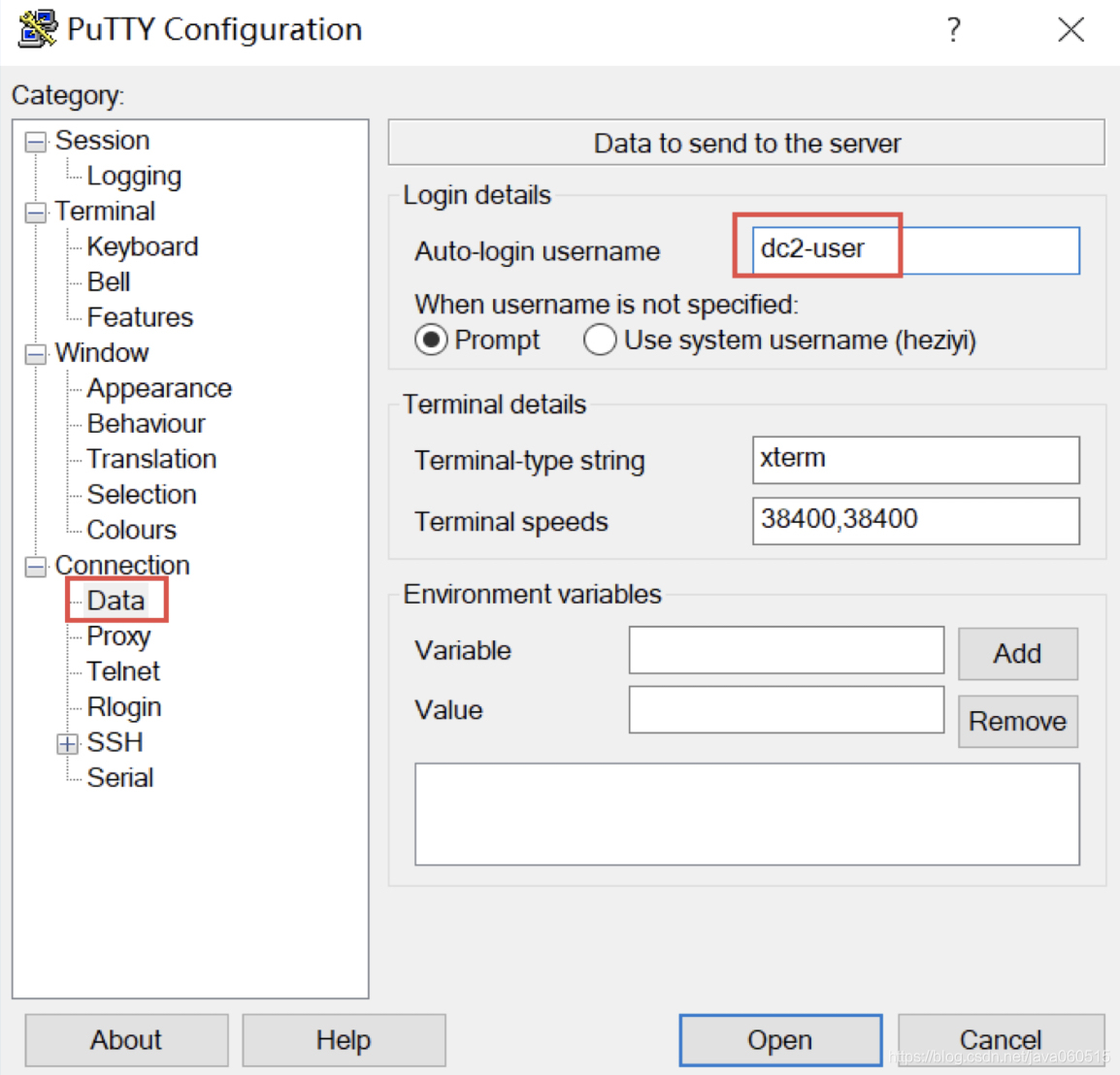This screenshot has height=1075, width=1120.
Task: Click the environment Value input field
Action: 786,710
